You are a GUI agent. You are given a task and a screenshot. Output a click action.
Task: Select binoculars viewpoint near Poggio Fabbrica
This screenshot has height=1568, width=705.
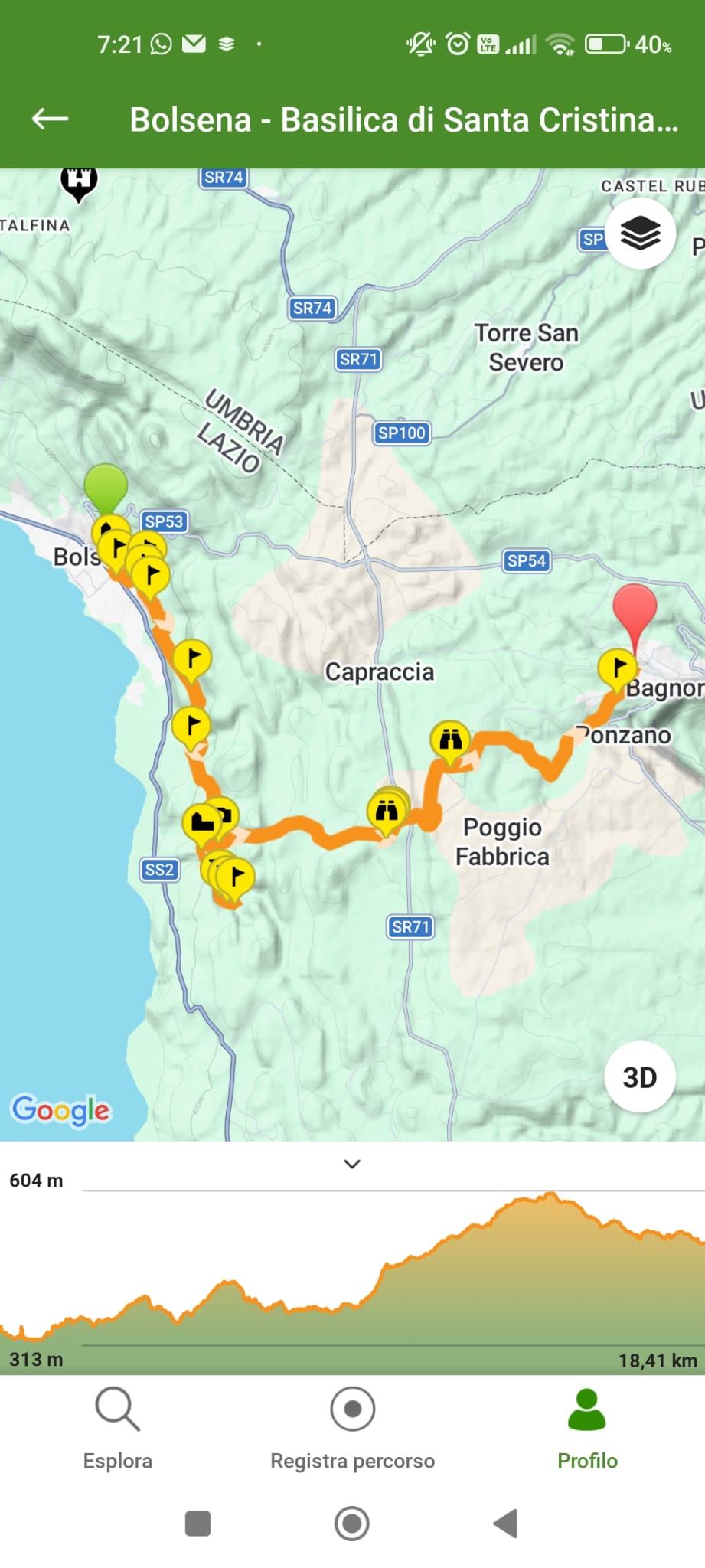pyautogui.click(x=450, y=741)
